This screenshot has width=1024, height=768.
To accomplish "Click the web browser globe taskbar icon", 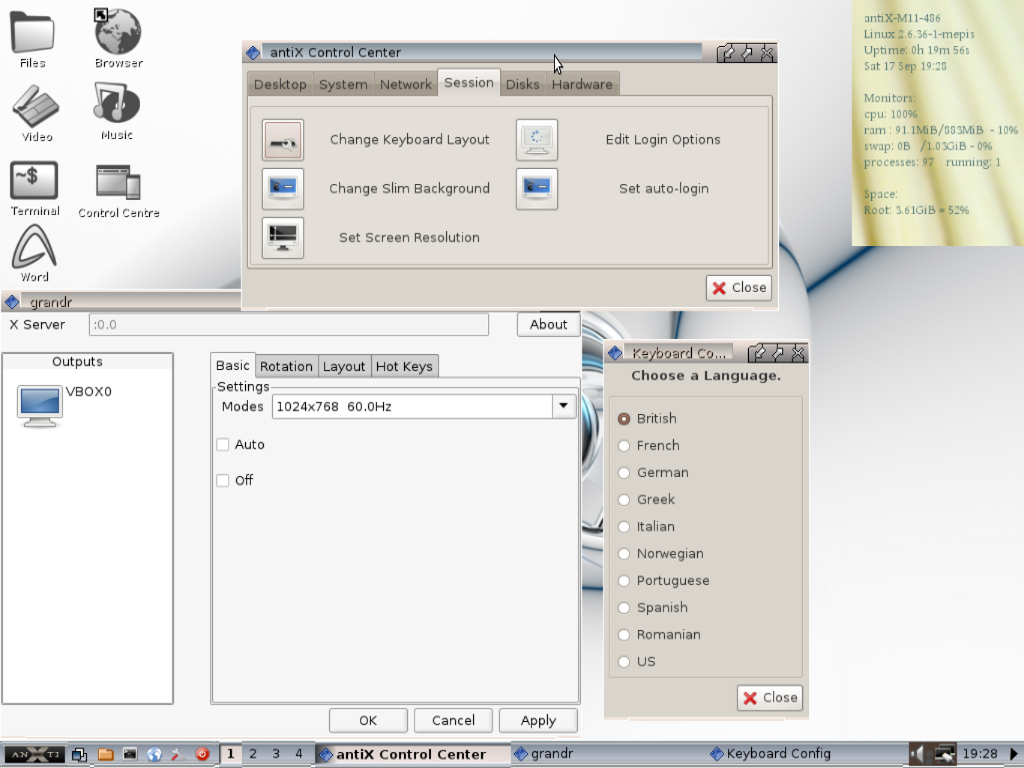I will (154, 754).
